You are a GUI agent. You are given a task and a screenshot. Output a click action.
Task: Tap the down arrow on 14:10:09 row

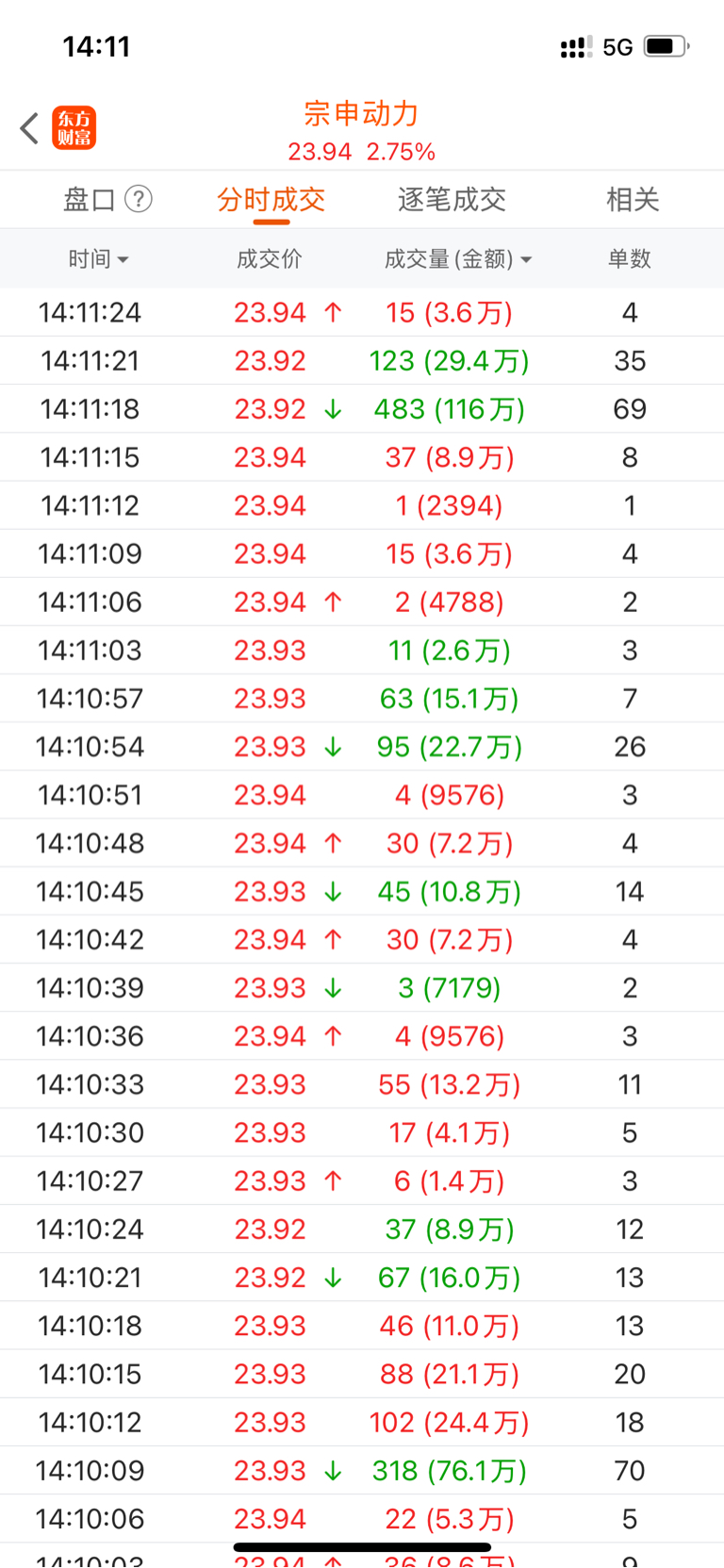point(333,1471)
